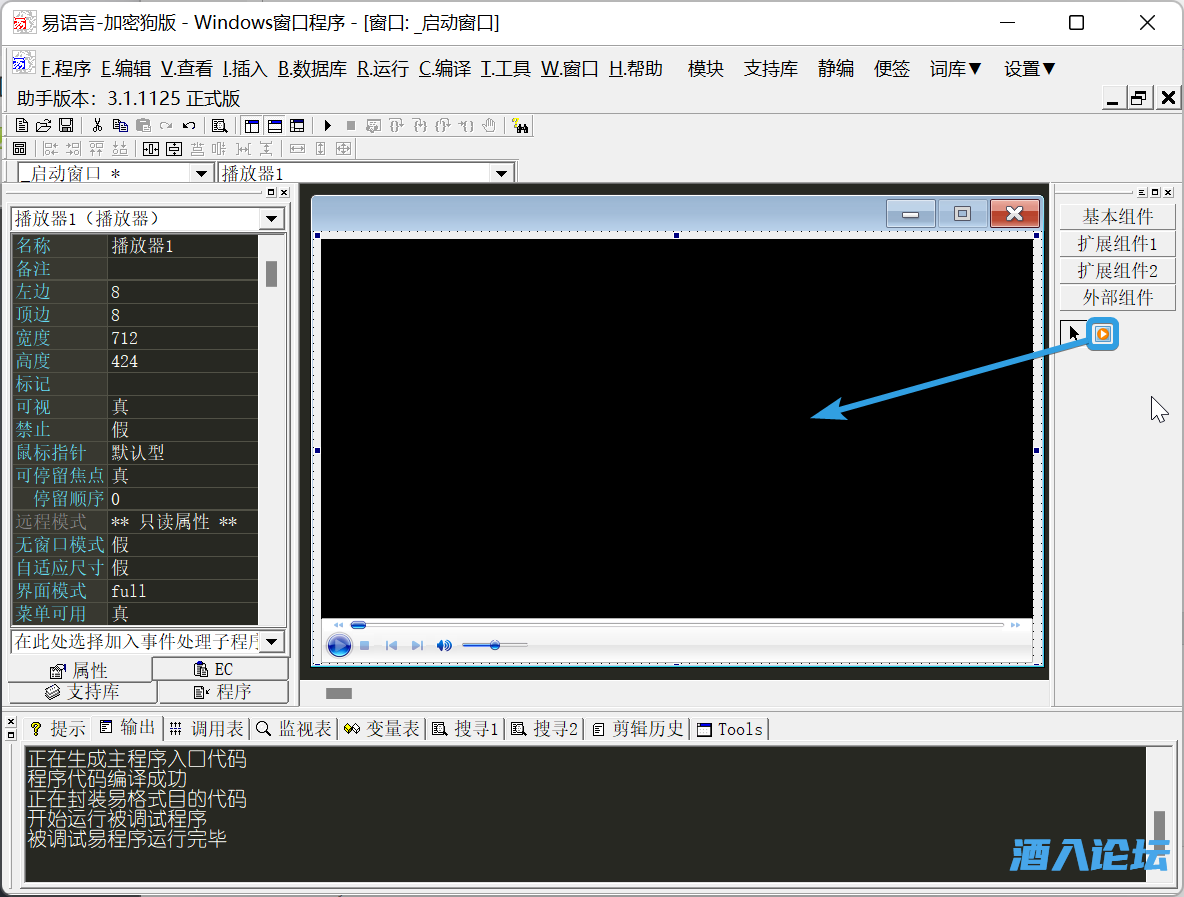Image resolution: width=1184 pixels, height=897 pixels.
Task: Click the scissors Cut icon
Action: pyautogui.click(x=97, y=125)
